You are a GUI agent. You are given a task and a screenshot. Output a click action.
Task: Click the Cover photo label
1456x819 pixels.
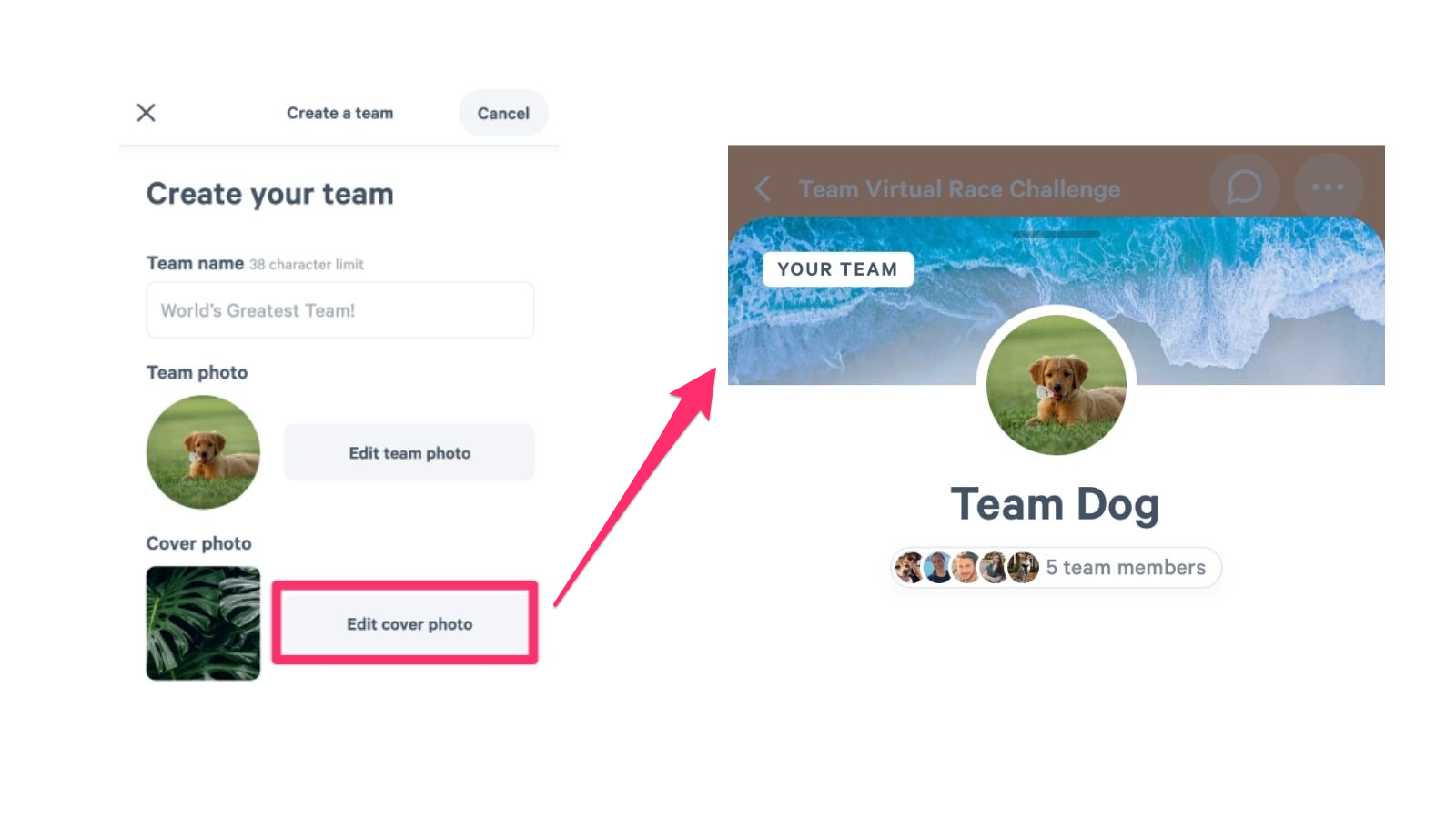point(199,543)
